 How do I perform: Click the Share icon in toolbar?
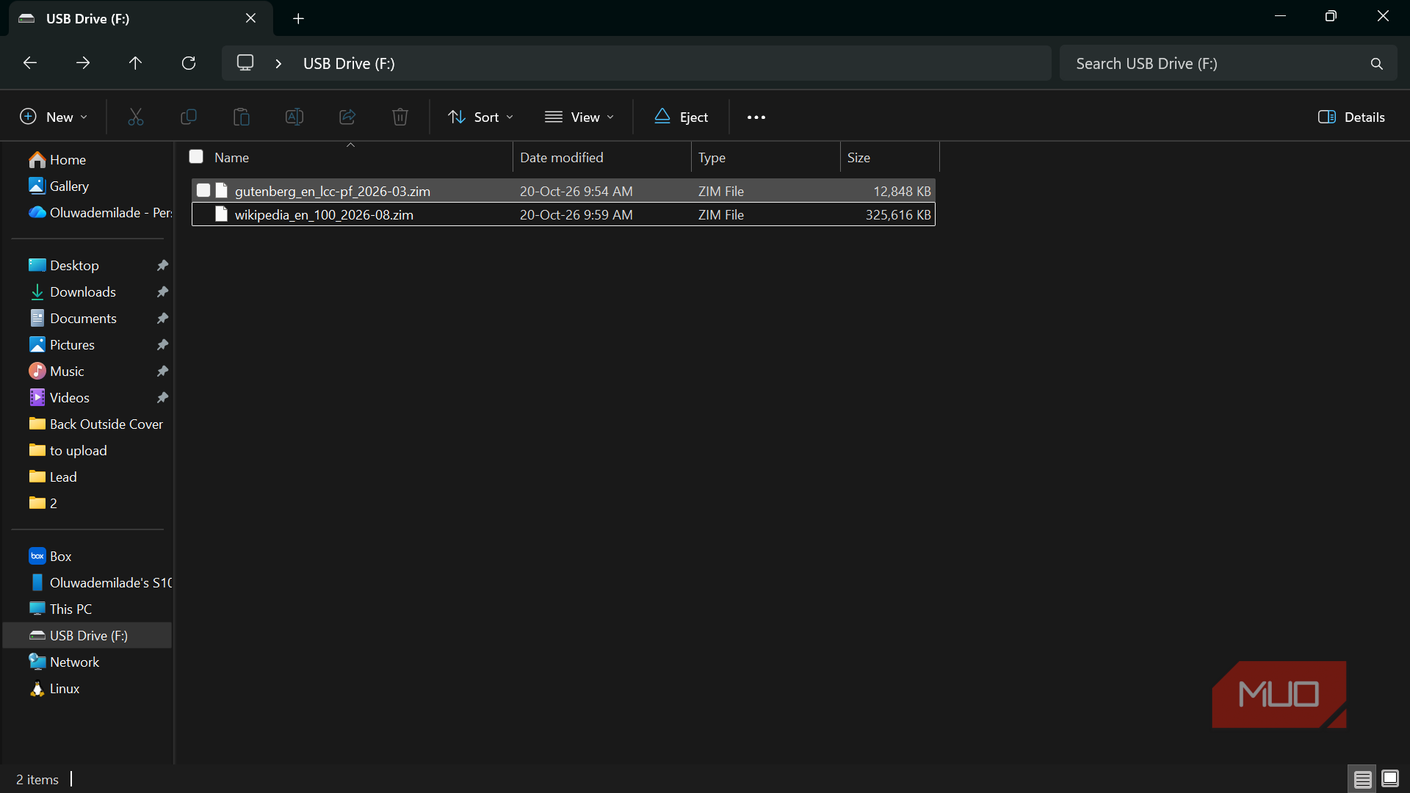(x=347, y=117)
